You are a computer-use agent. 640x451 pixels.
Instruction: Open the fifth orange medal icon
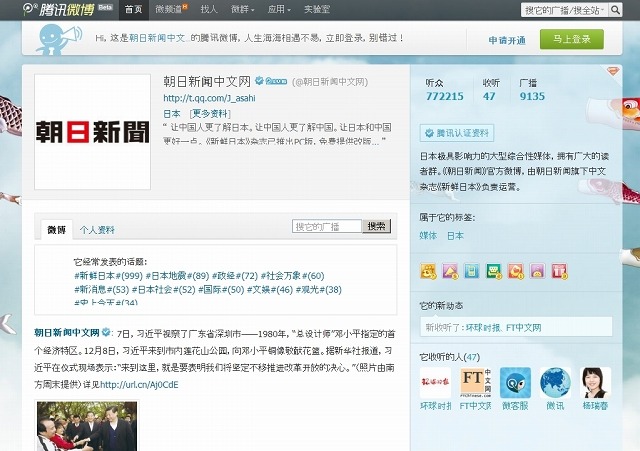pos(516,271)
